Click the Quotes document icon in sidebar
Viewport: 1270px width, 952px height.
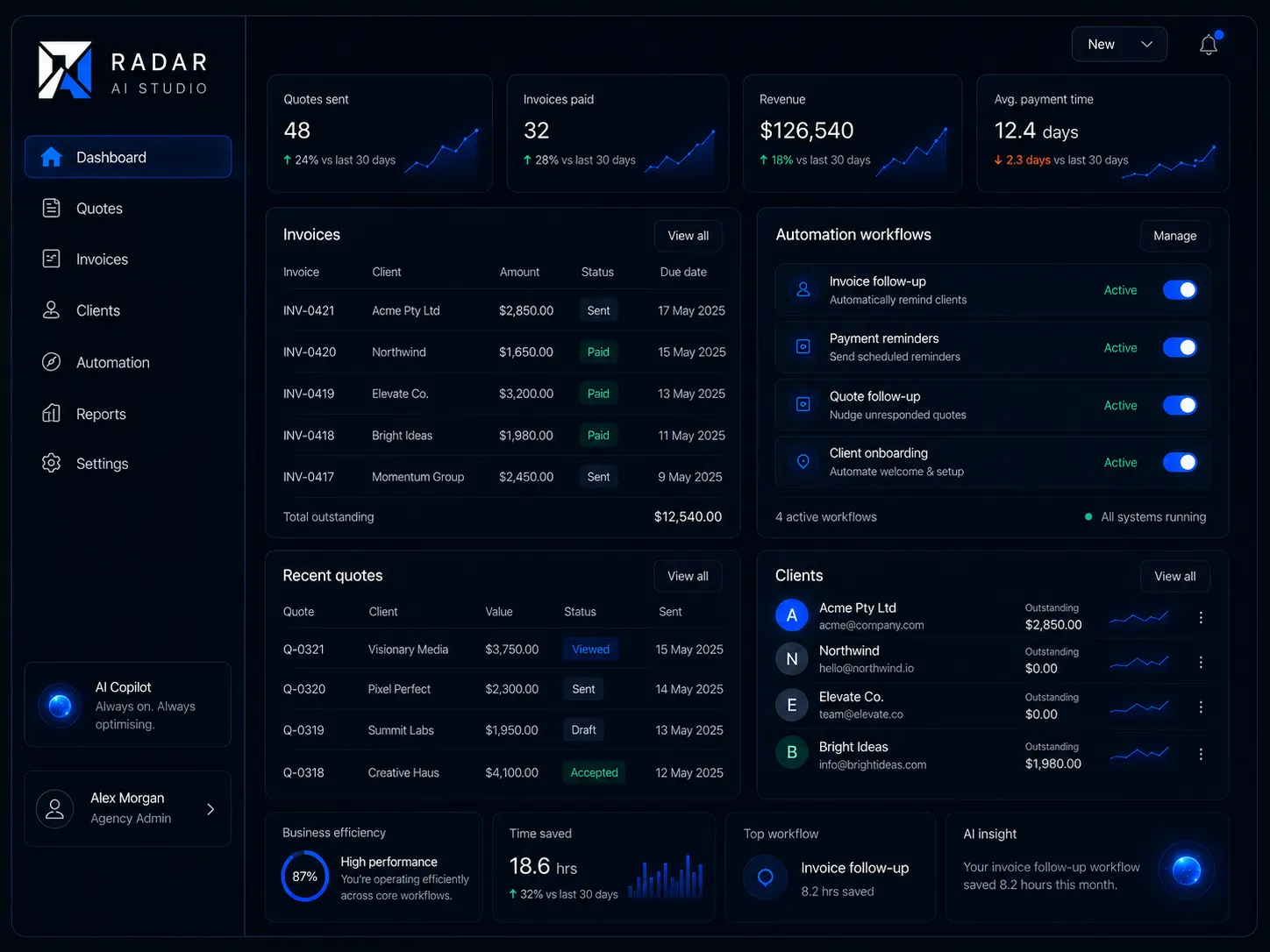52,208
